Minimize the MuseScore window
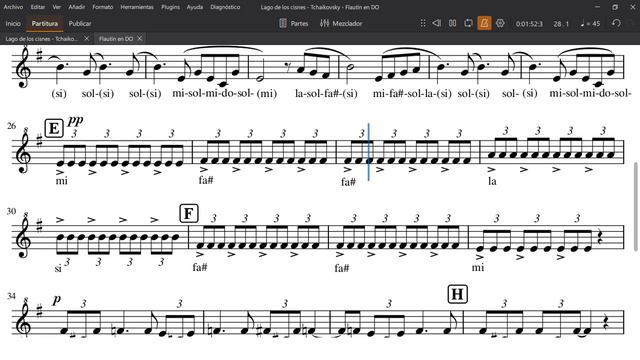This screenshot has height=360, width=640. point(598,7)
